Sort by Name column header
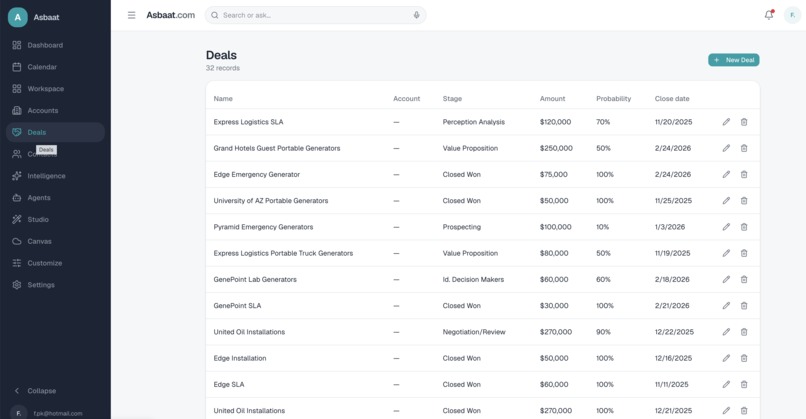Image resolution: width=806 pixels, height=419 pixels. [x=223, y=99]
